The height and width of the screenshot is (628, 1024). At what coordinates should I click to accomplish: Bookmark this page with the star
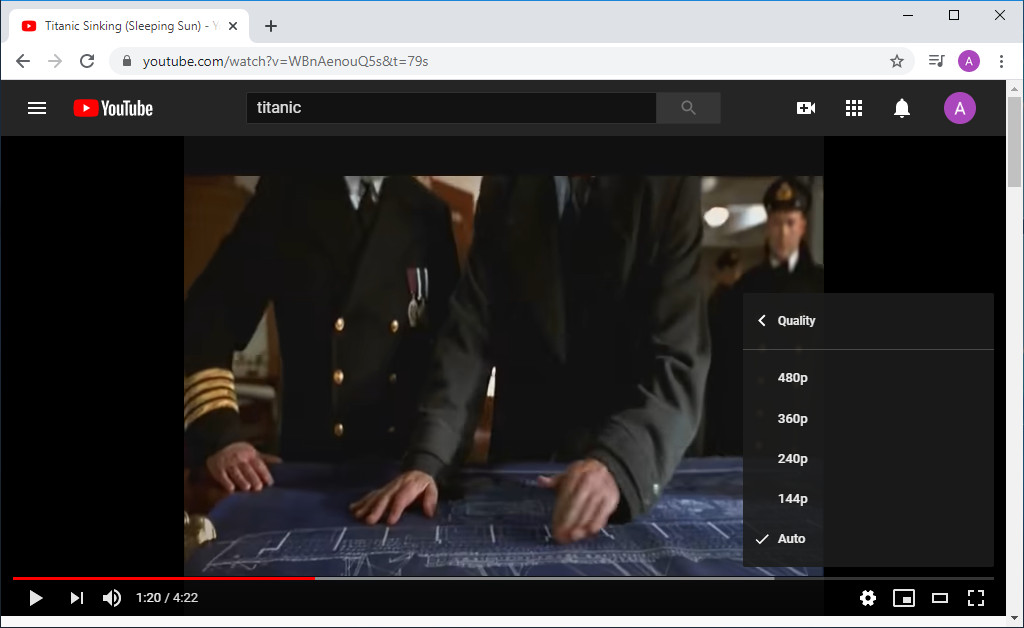(x=897, y=61)
